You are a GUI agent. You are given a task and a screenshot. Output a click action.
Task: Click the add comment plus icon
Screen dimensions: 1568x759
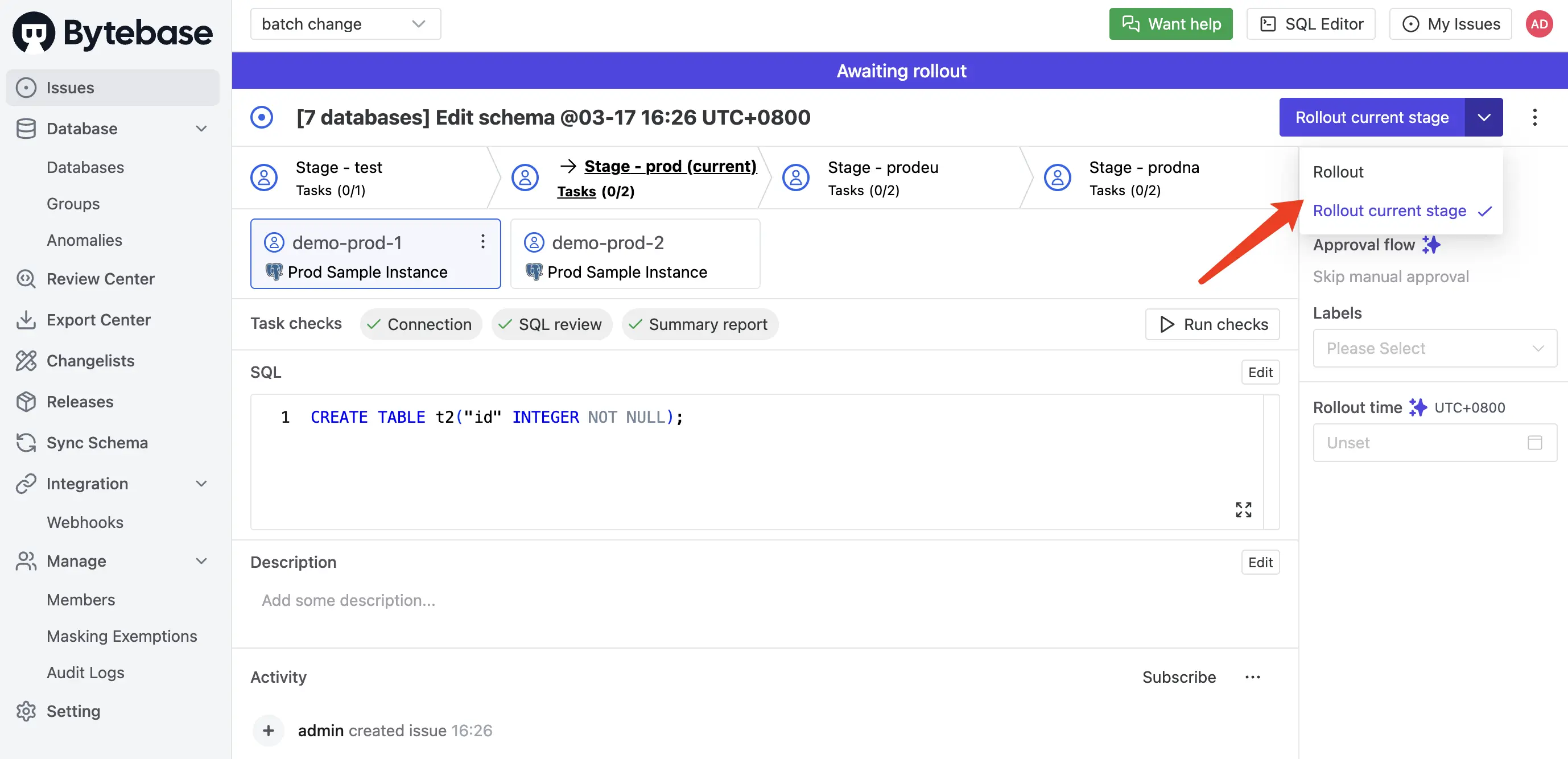point(269,730)
